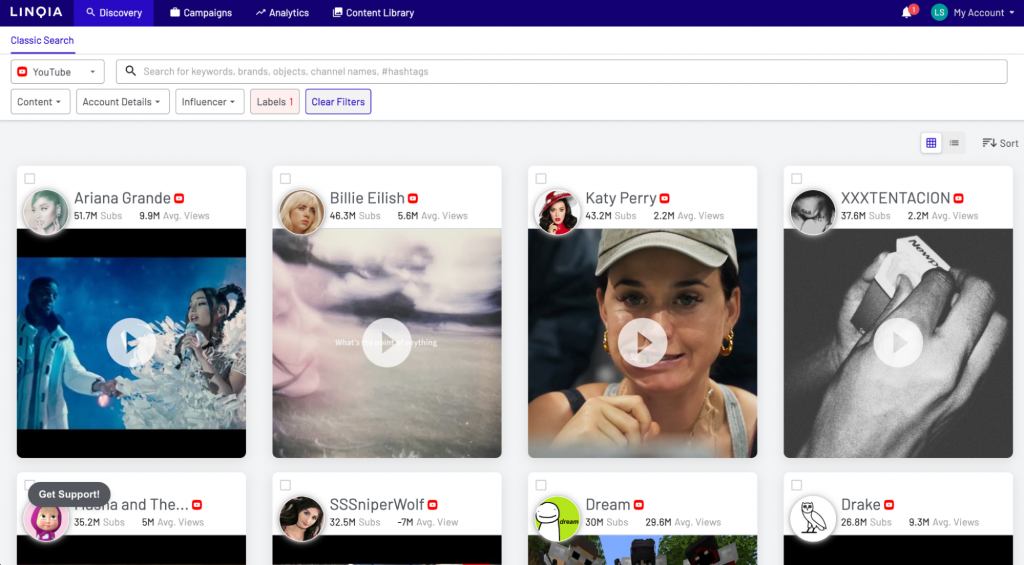Image resolution: width=1024 pixels, height=565 pixels.
Task: Open the Sort options
Action: click(1000, 143)
